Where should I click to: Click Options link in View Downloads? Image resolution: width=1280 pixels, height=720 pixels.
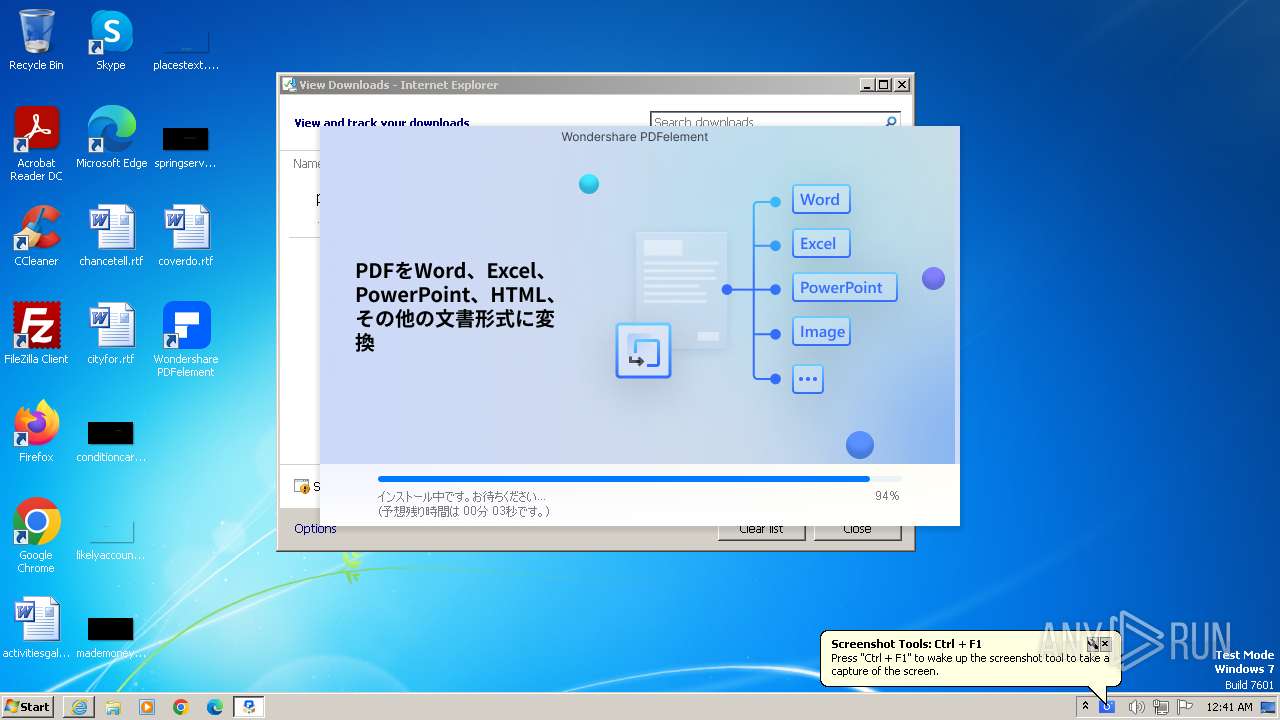pos(315,529)
